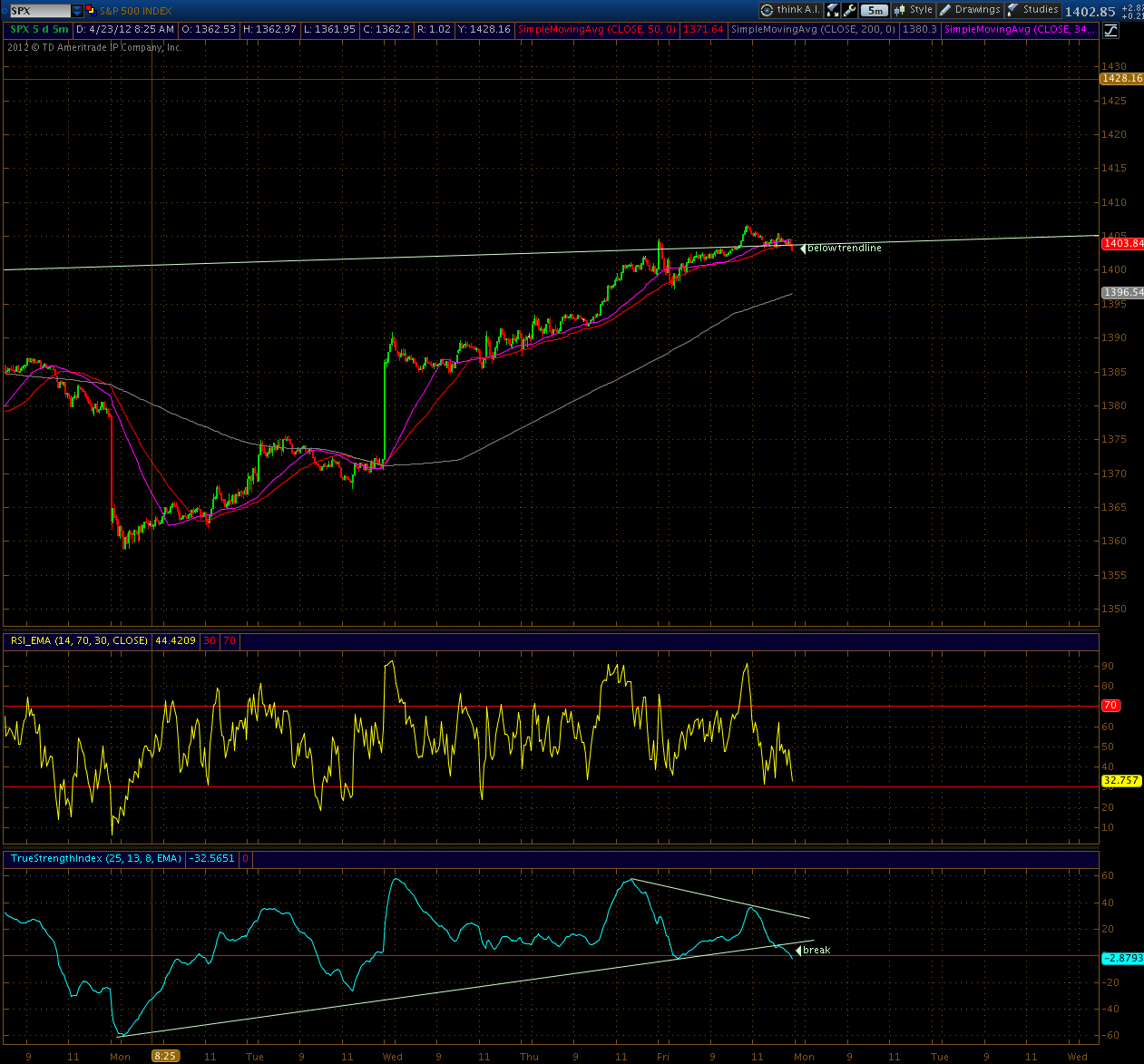Screen dimensions: 1144x1064
Task: Click the SPX 5 d 5m chart label
Action: 39,30
